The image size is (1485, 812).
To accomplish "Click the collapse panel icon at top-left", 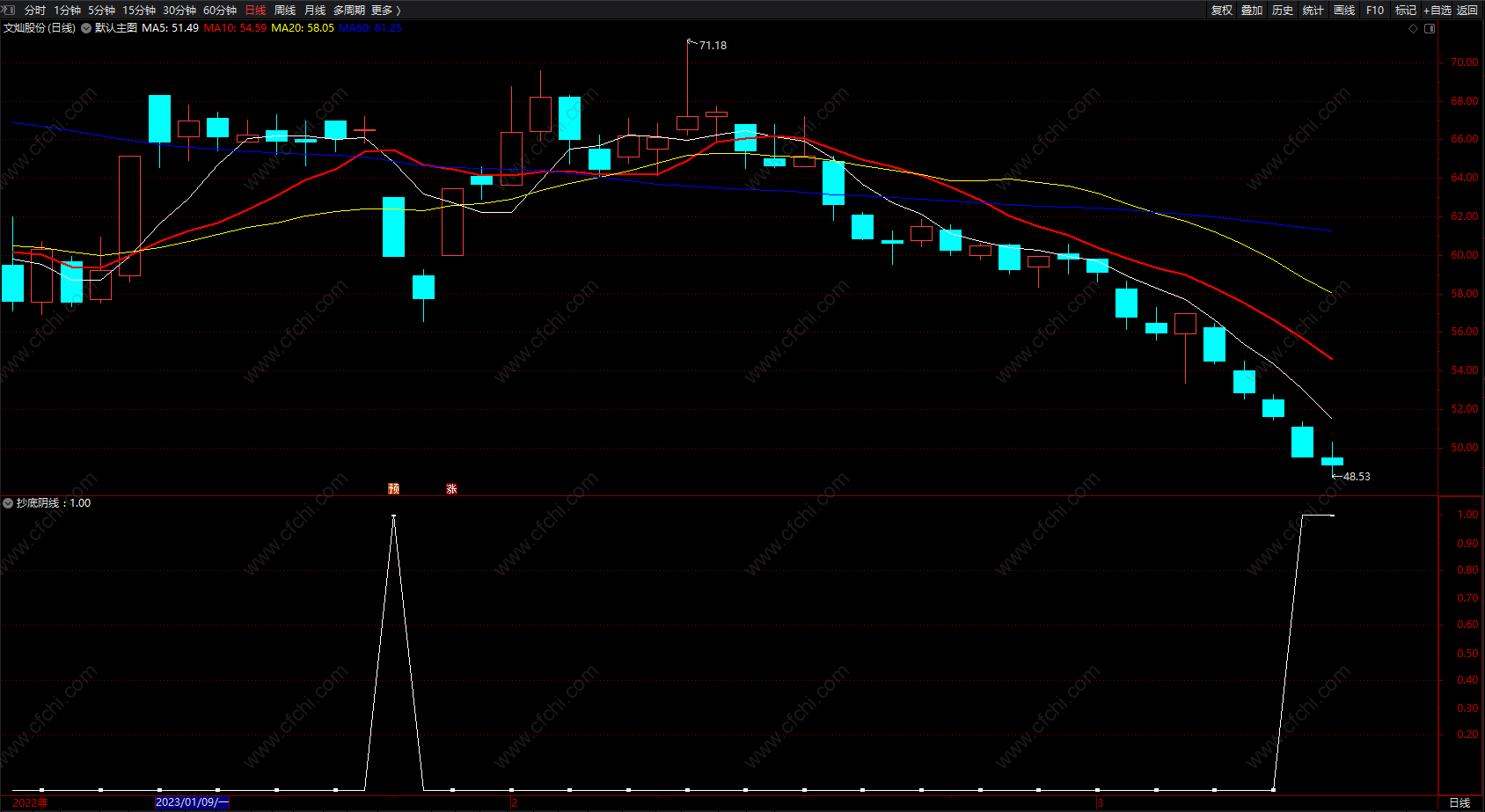I will (10, 10).
